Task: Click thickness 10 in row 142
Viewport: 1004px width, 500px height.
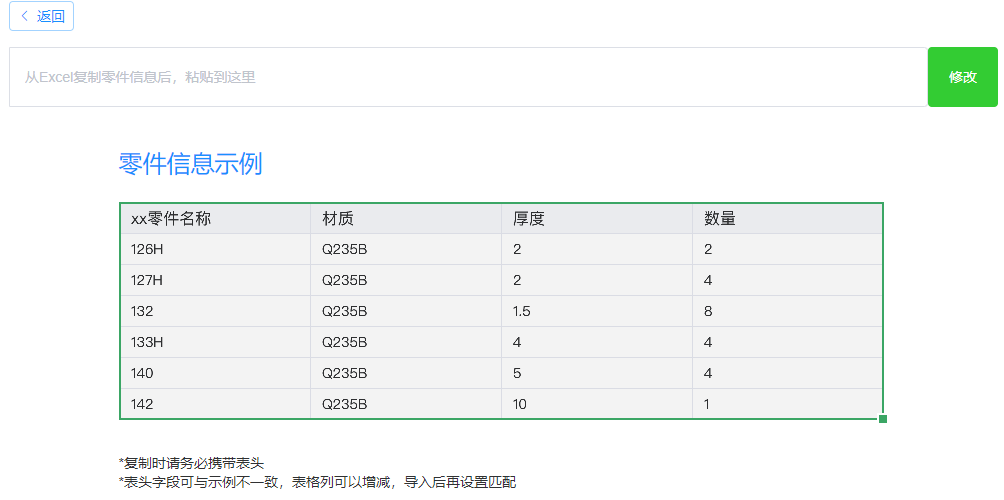Action: click(597, 404)
